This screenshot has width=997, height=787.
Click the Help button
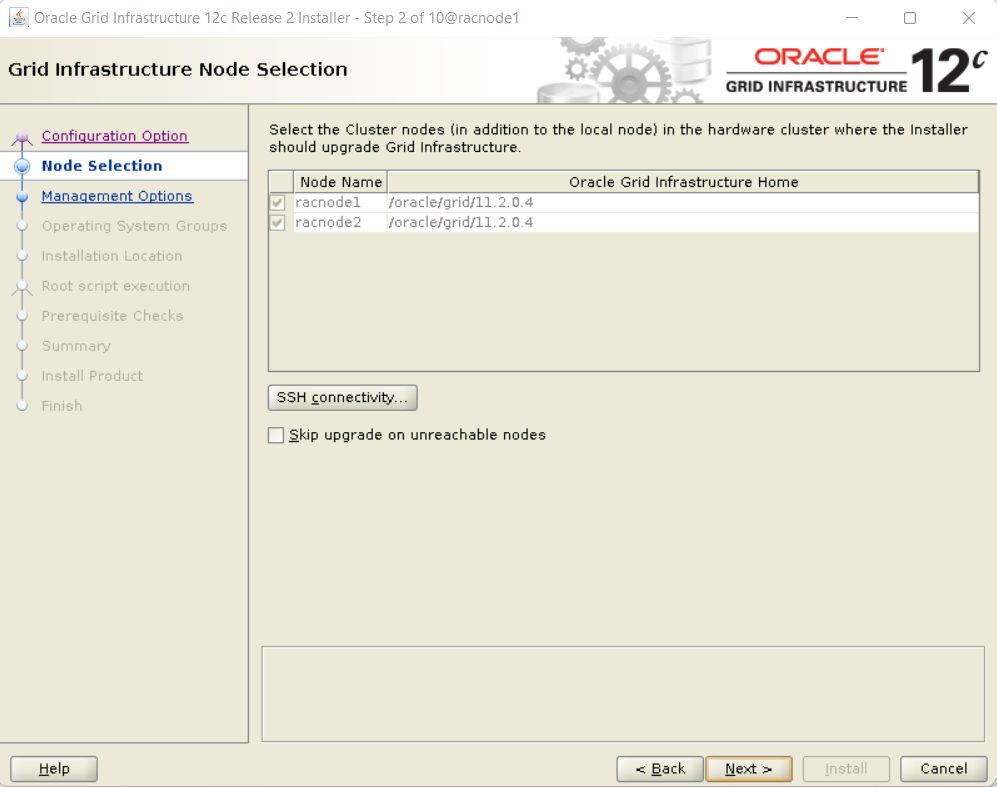(x=54, y=769)
